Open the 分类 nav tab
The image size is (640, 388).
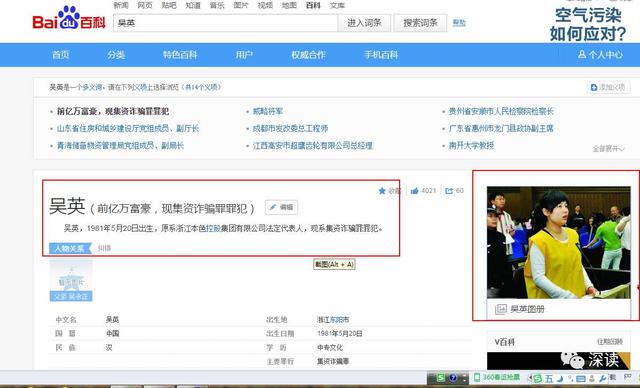[x=116, y=55]
